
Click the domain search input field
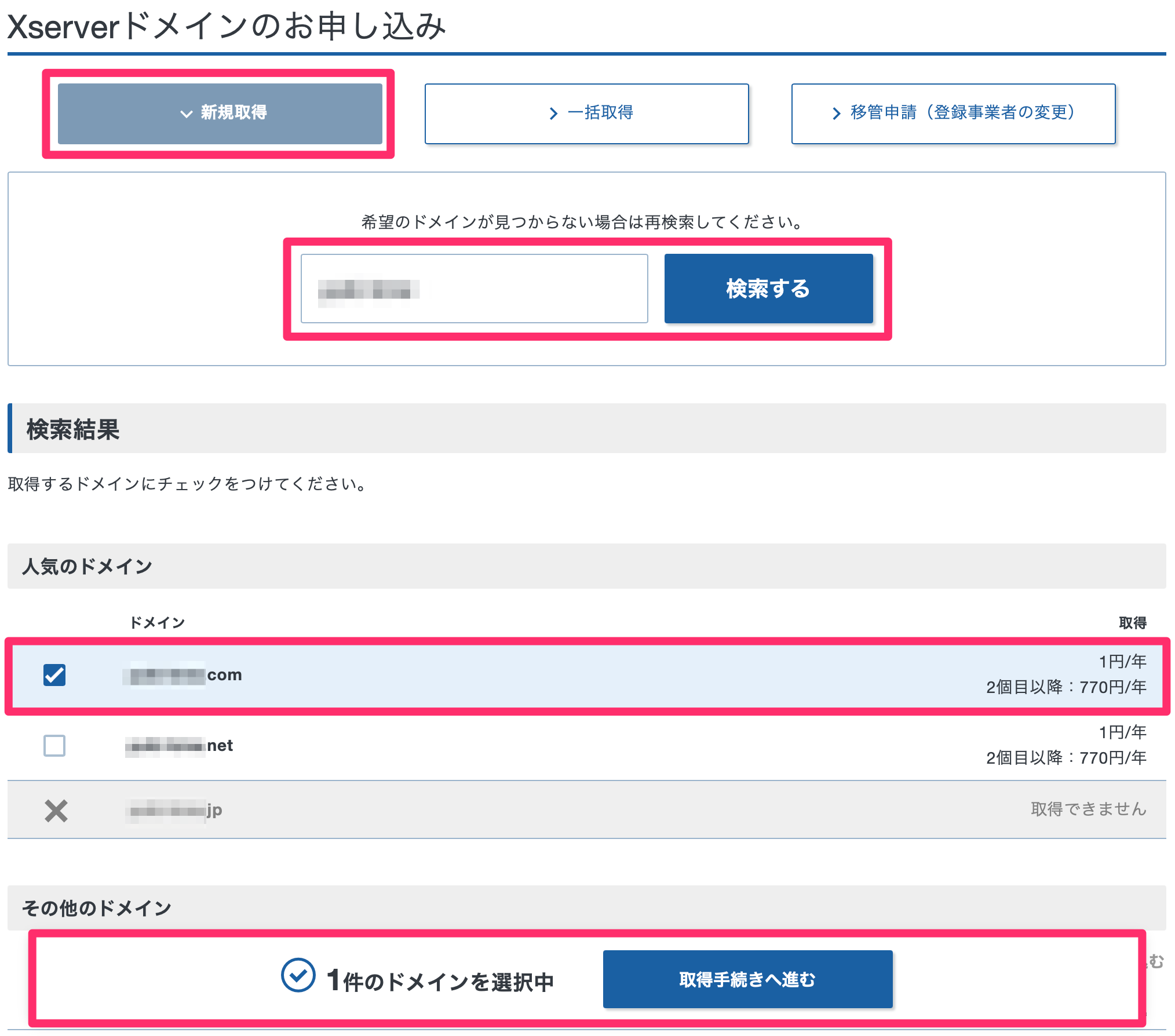point(474,288)
